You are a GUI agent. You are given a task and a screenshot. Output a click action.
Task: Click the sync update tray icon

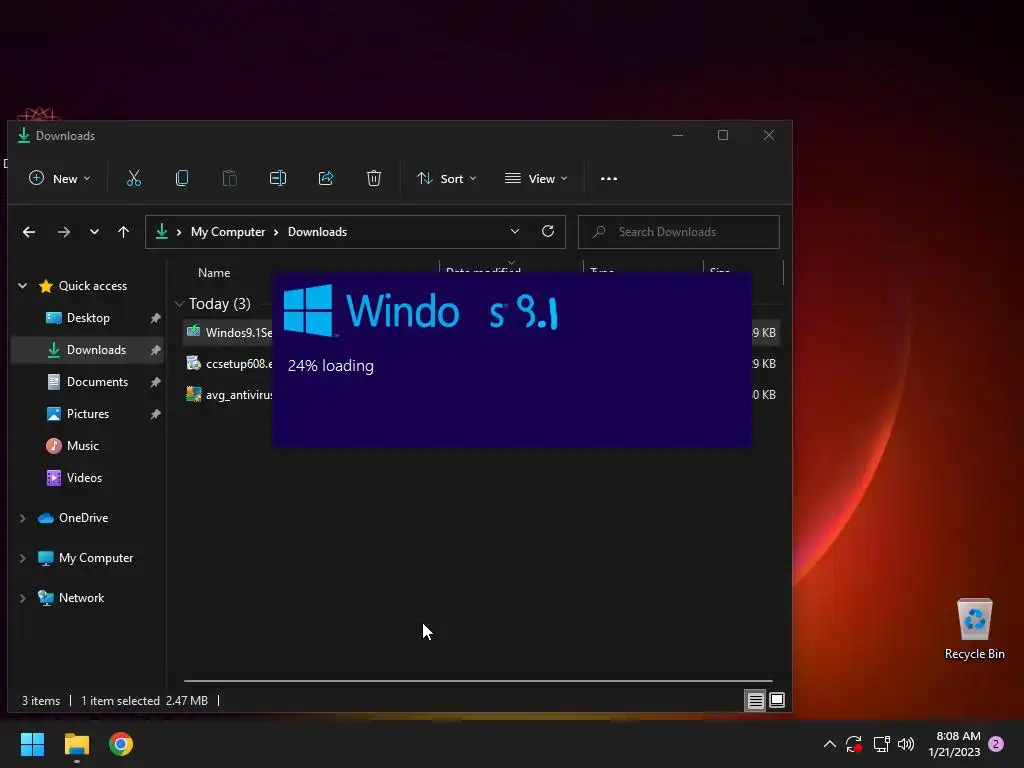click(854, 744)
